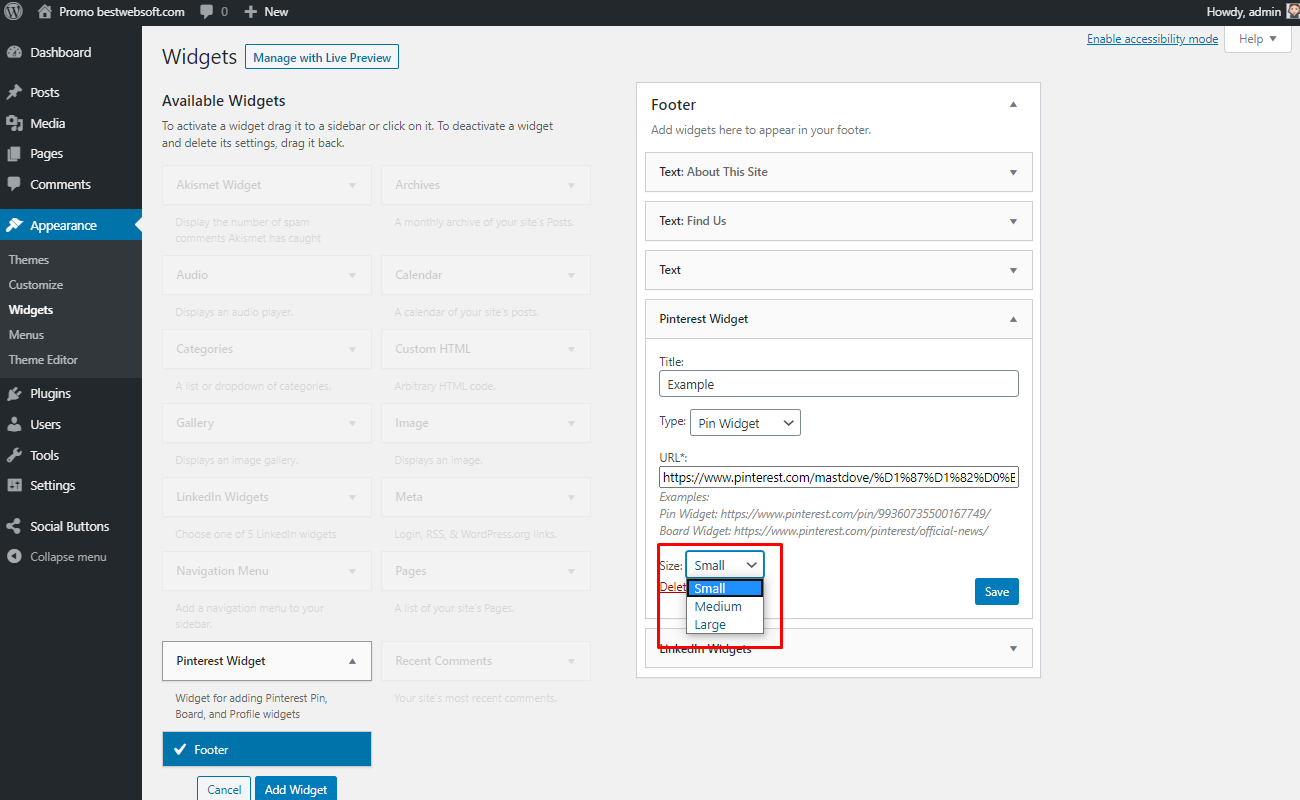1300x800 pixels.
Task: Open the Help dropdown tab
Action: point(1258,39)
